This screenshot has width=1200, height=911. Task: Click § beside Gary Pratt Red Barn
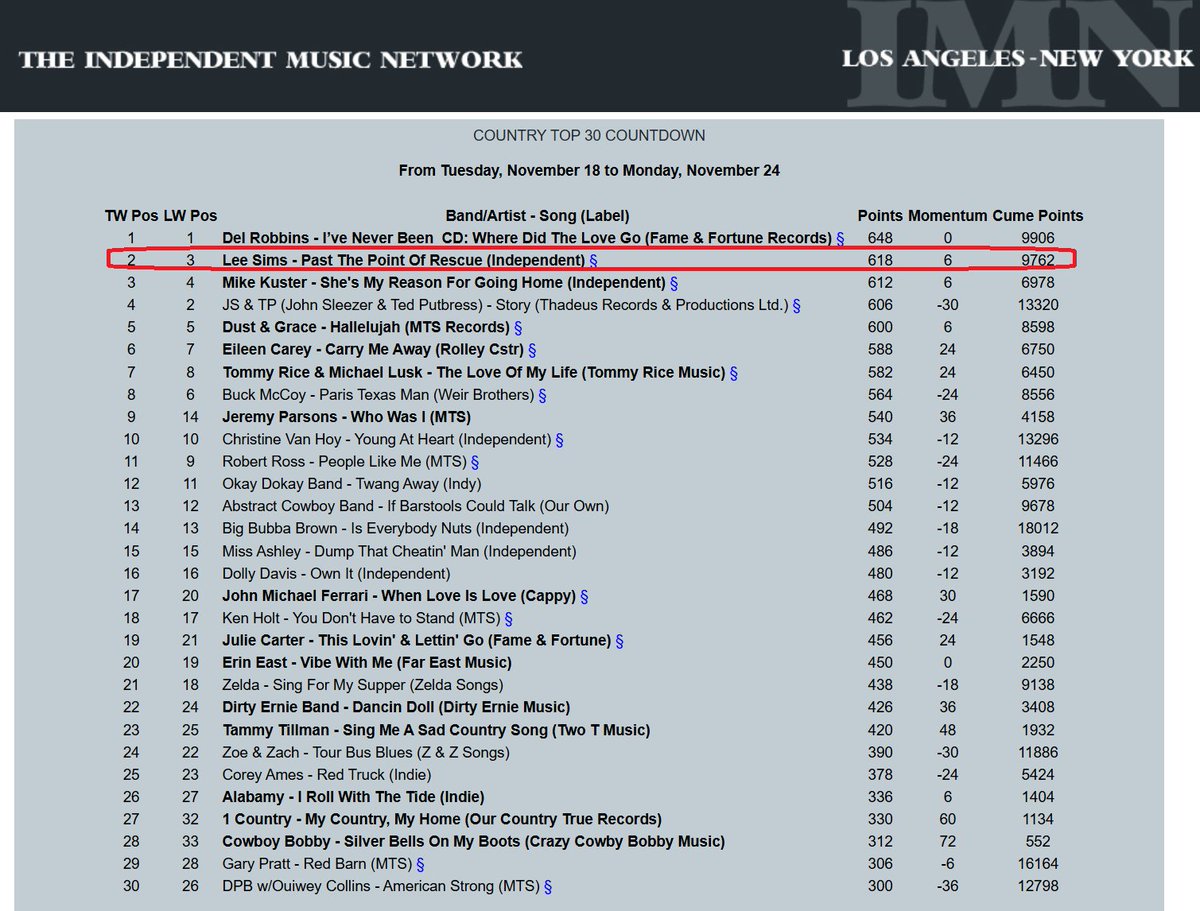420,864
